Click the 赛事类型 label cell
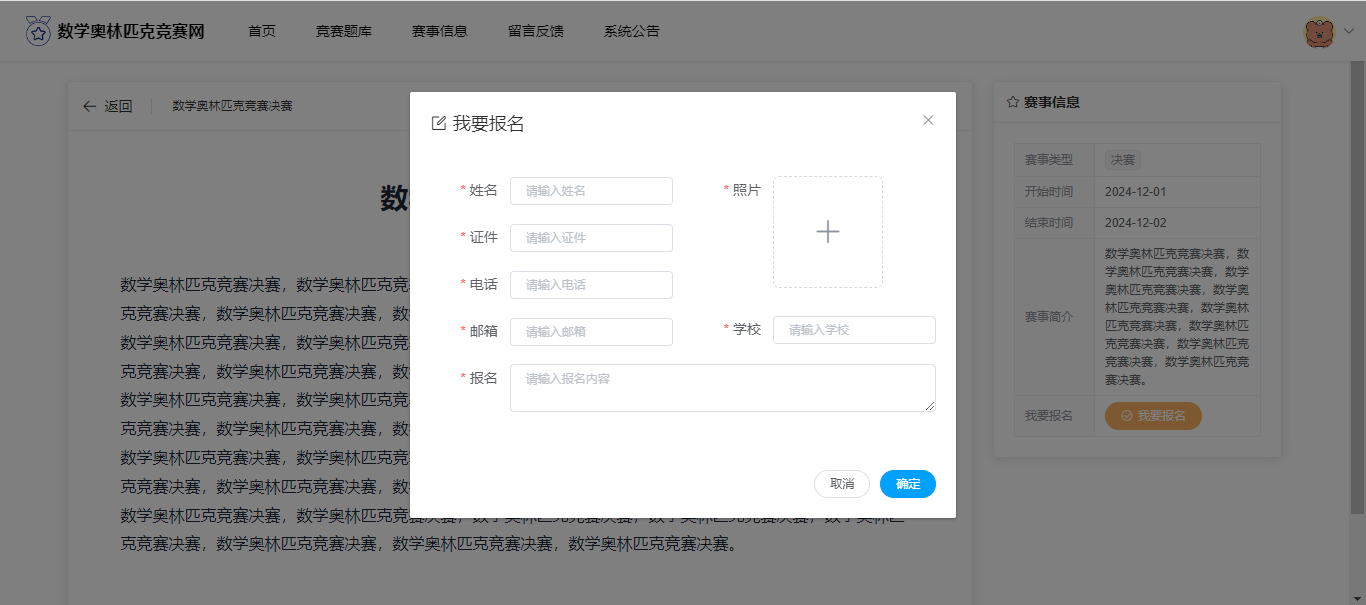Image resolution: width=1366 pixels, height=605 pixels. click(1054, 160)
